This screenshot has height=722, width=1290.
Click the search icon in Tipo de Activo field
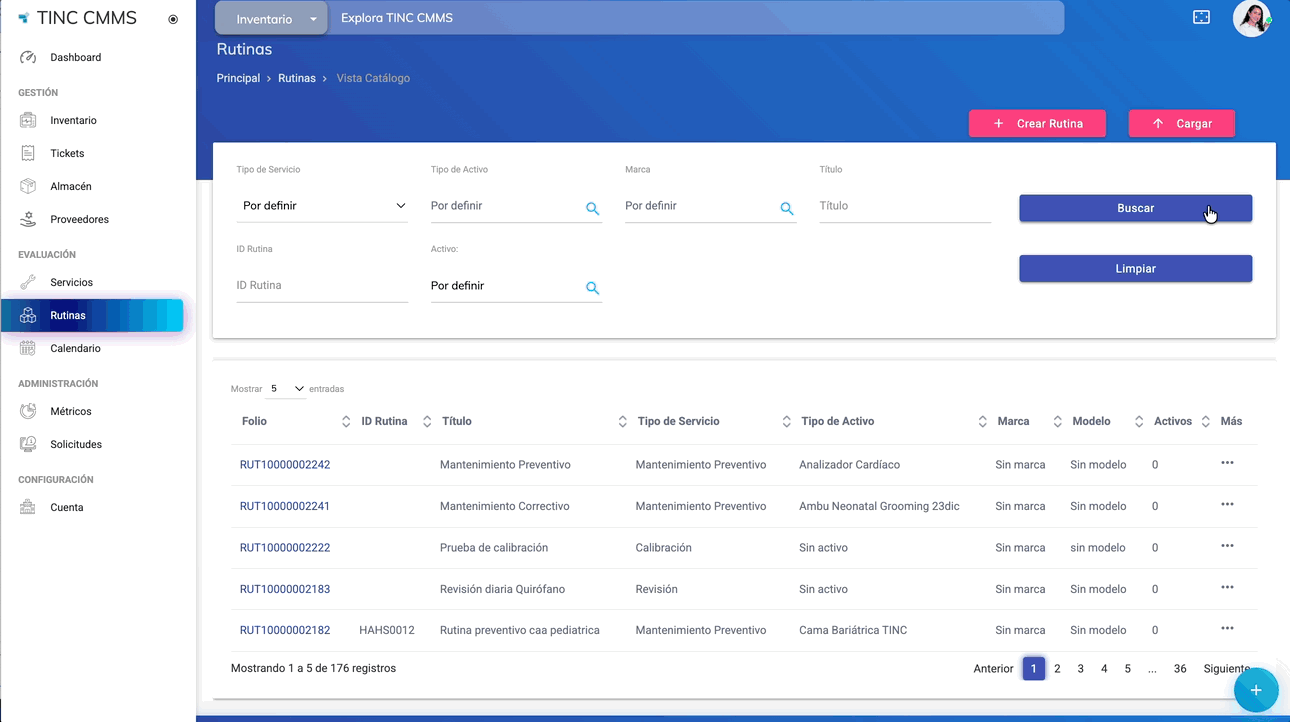click(x=592, y=209)
